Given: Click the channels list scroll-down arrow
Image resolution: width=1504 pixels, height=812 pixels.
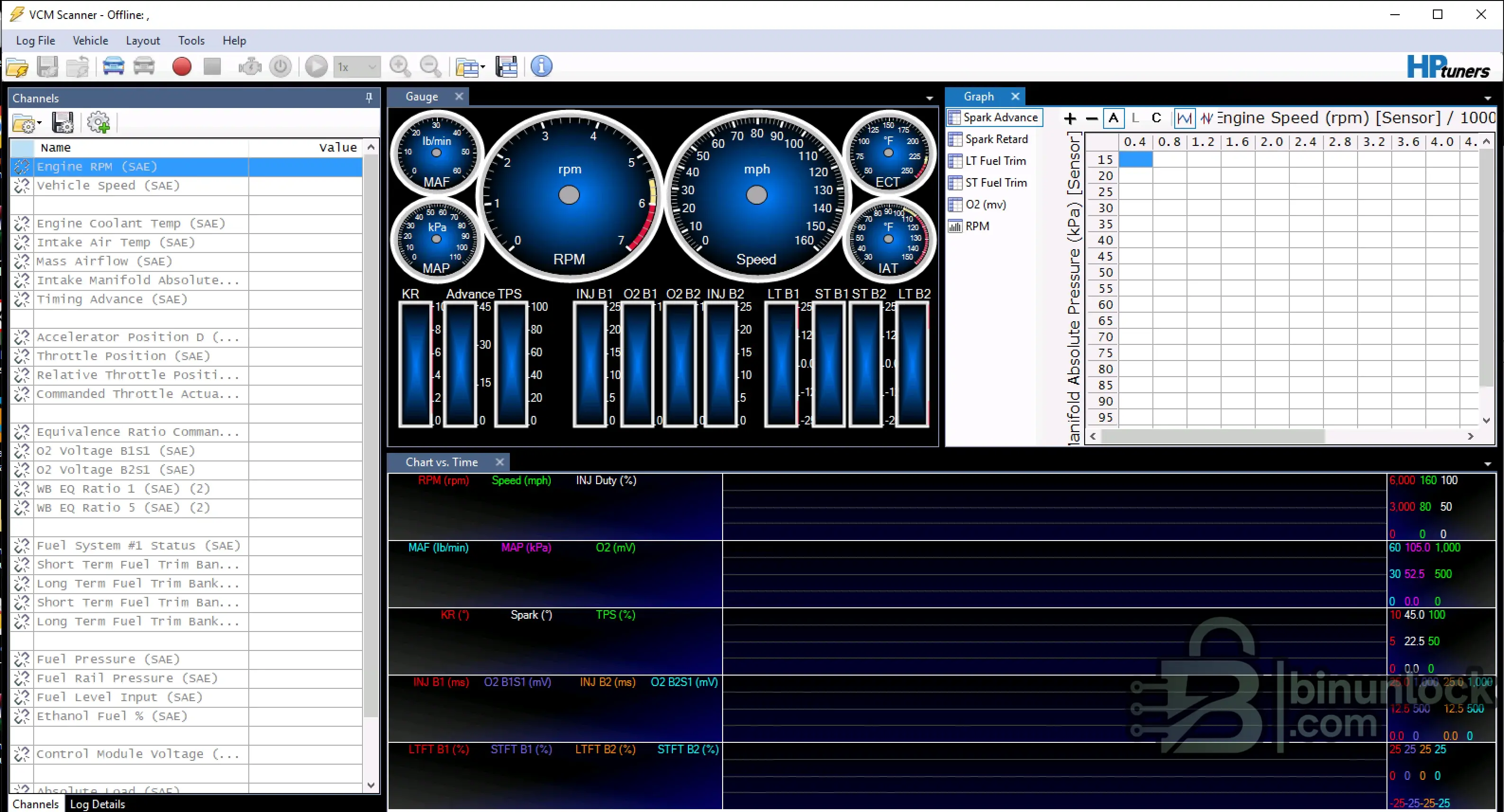Looking at the screenshot, I should pos(371,785).
